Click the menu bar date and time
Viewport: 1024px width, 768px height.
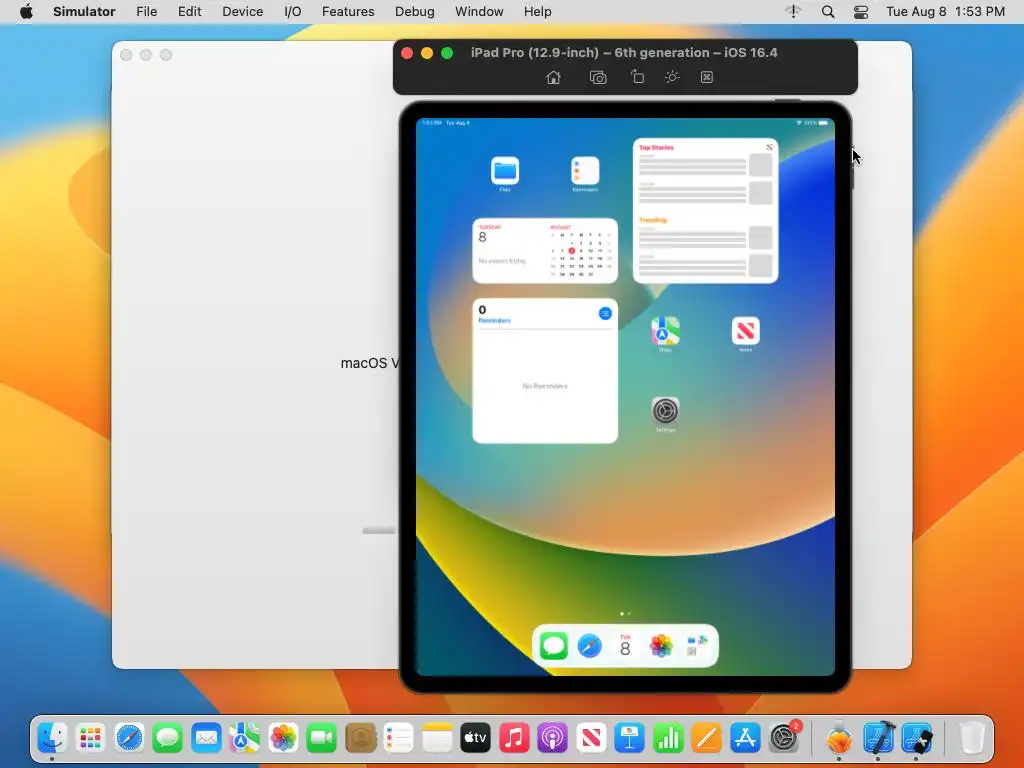[945, 12]
